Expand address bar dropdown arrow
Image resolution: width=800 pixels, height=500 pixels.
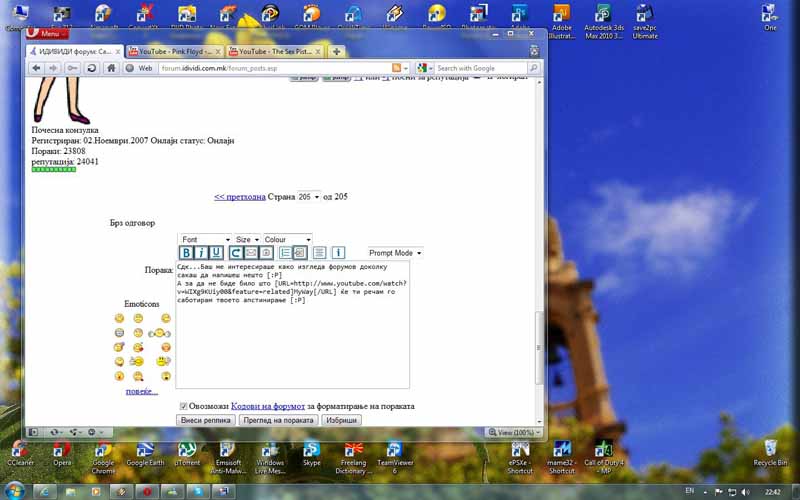pyautogui.click(x=406, y=68)
